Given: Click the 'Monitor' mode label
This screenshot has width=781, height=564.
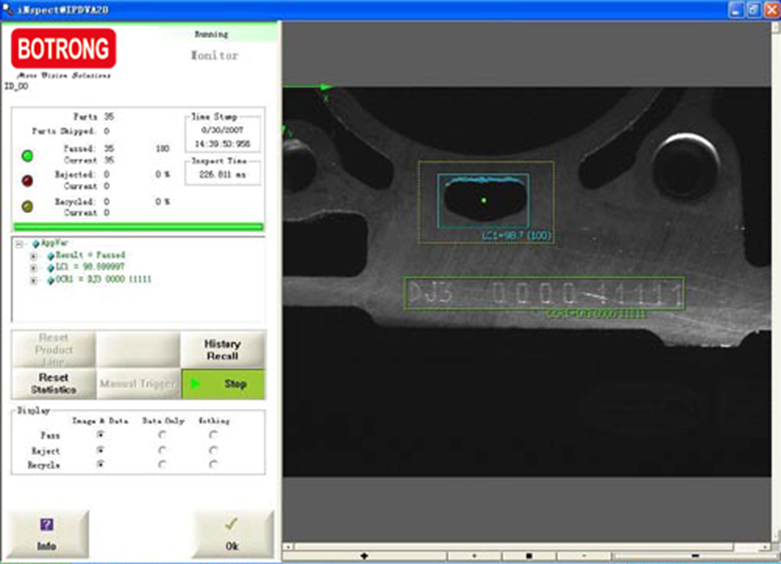Looking at the screenshot, I should [215, 55].
